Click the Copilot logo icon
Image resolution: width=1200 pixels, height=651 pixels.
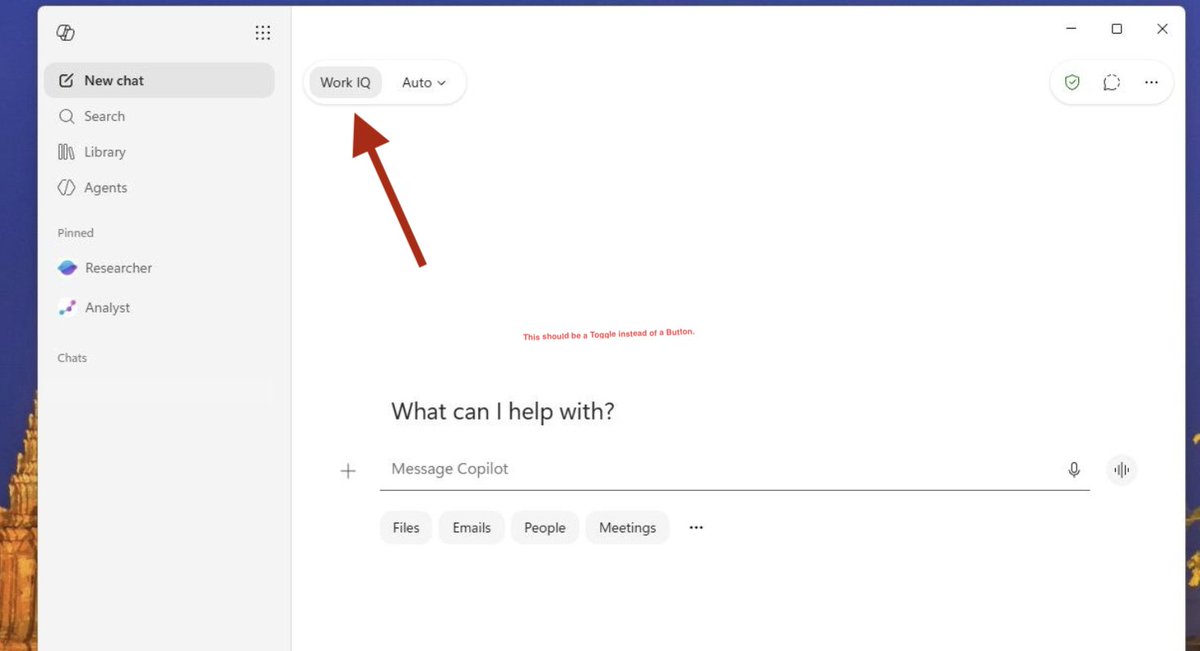(x=66, y=33)
